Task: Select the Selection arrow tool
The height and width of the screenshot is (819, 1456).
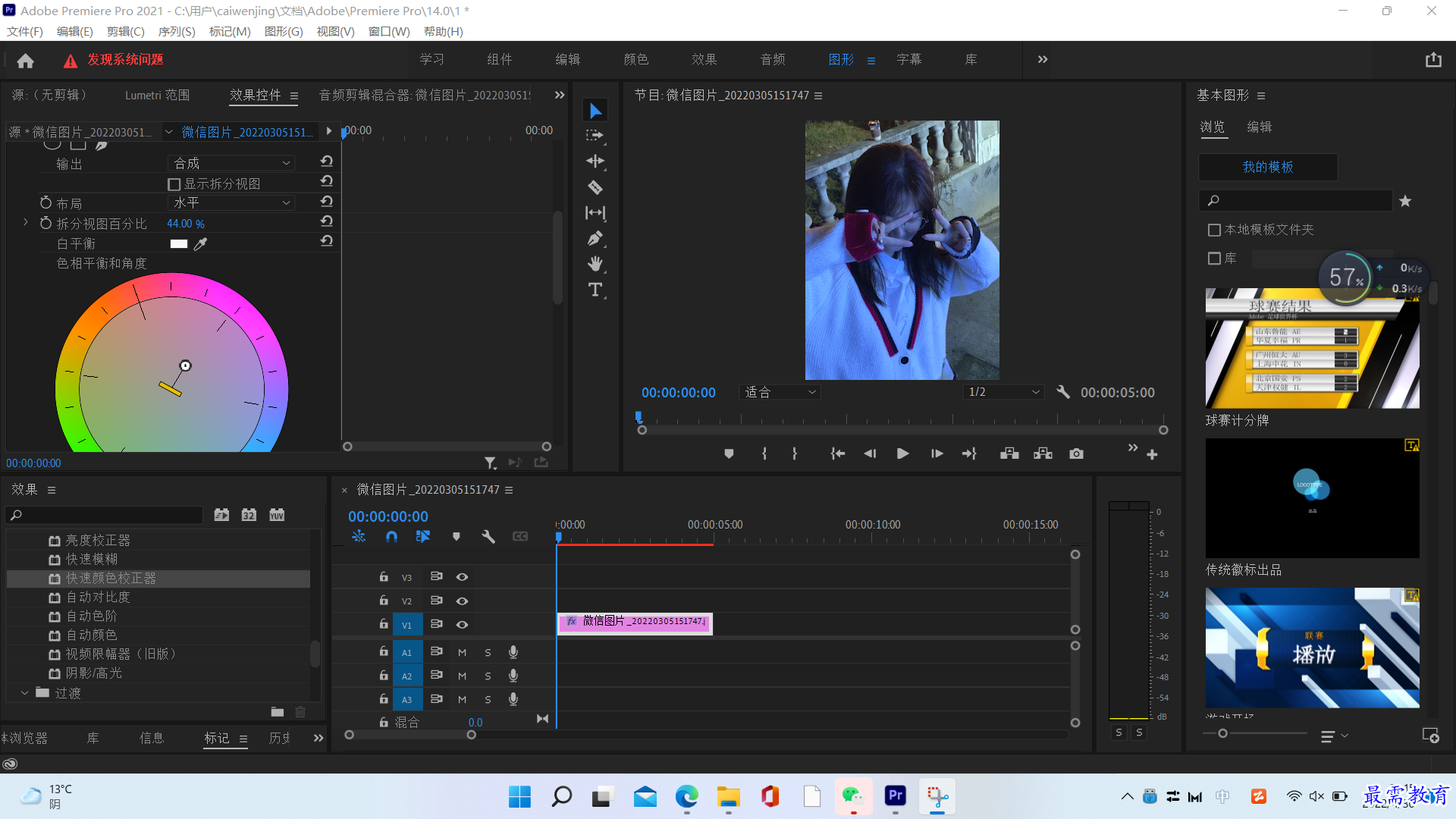Action: coord(595,111)
